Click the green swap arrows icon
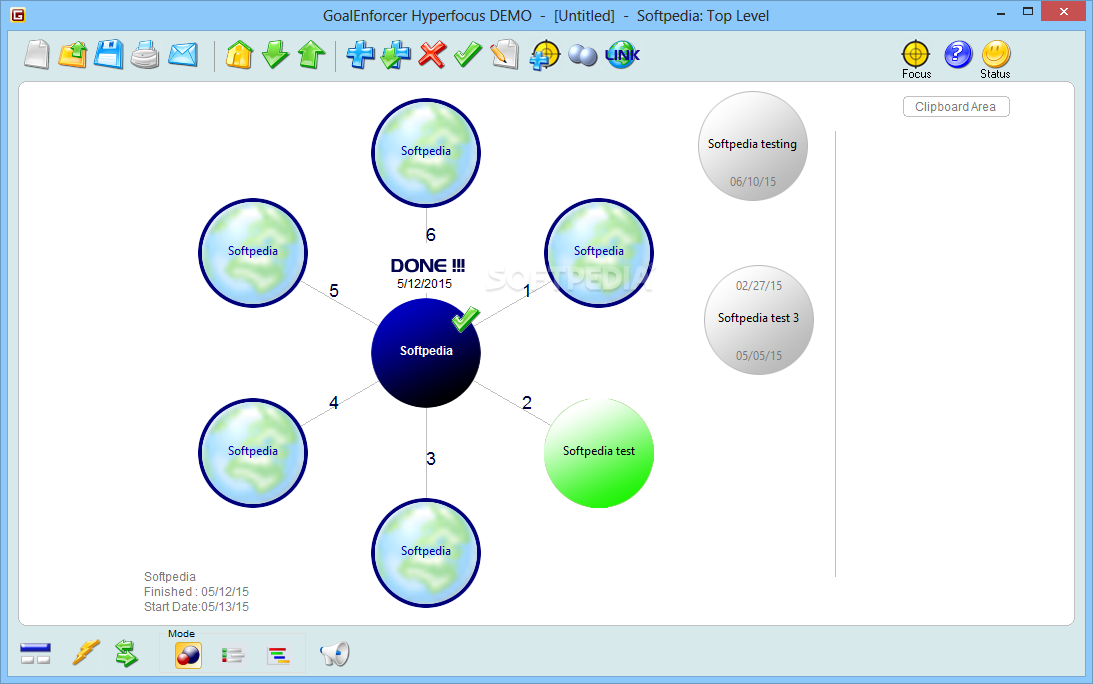The image size is (1093, 684). coord(126,653)
